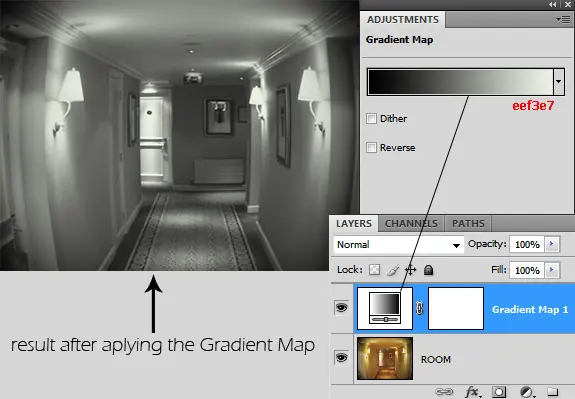Open the Adjustments panel flyout menu
Viewport: 575px width, 399px height.
pyautogui.click(x=563, y=19)
